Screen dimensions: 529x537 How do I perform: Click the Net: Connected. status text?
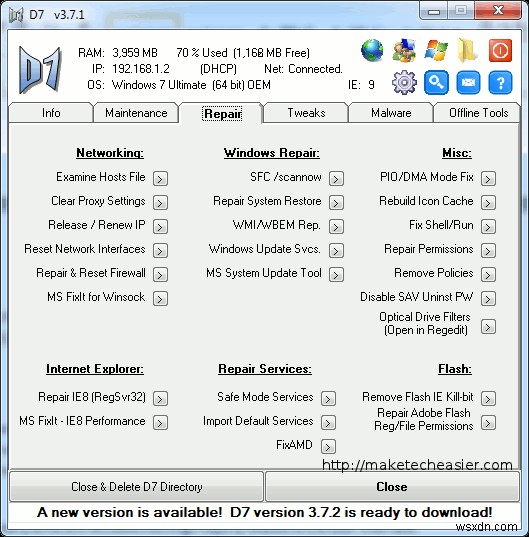point(303,69)
